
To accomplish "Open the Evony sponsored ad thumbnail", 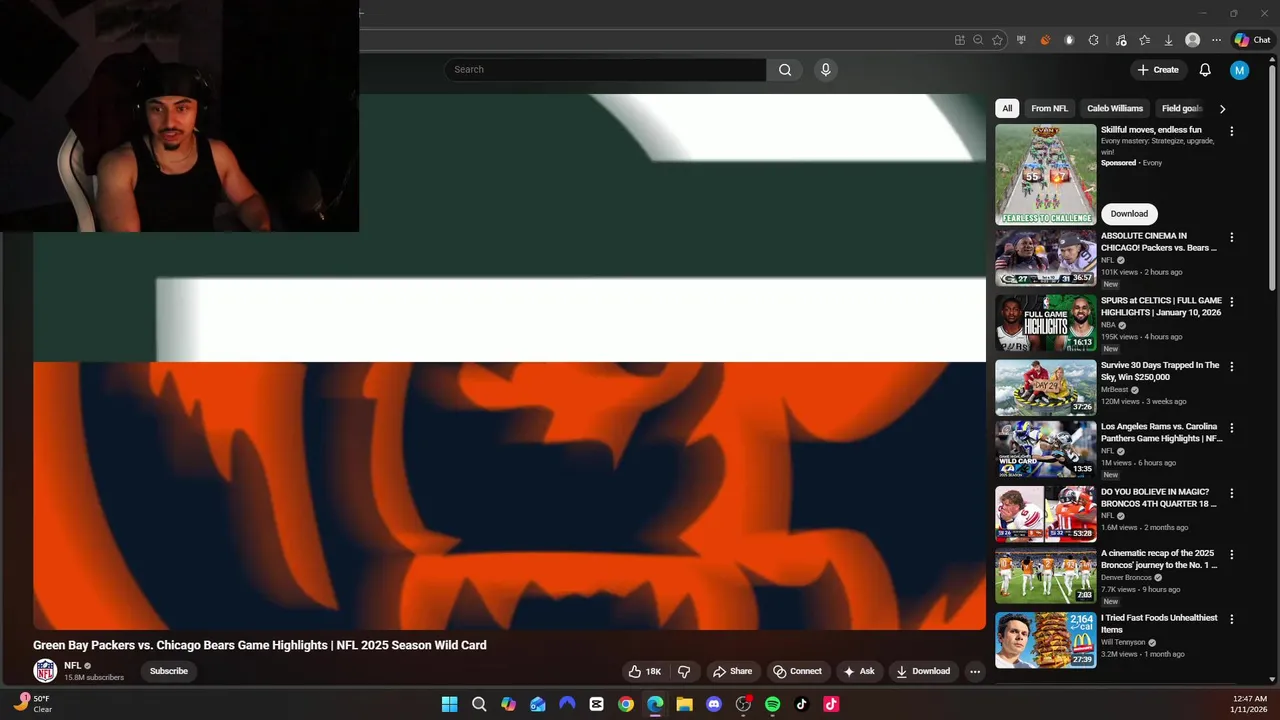I will (x=1045, y=175).
